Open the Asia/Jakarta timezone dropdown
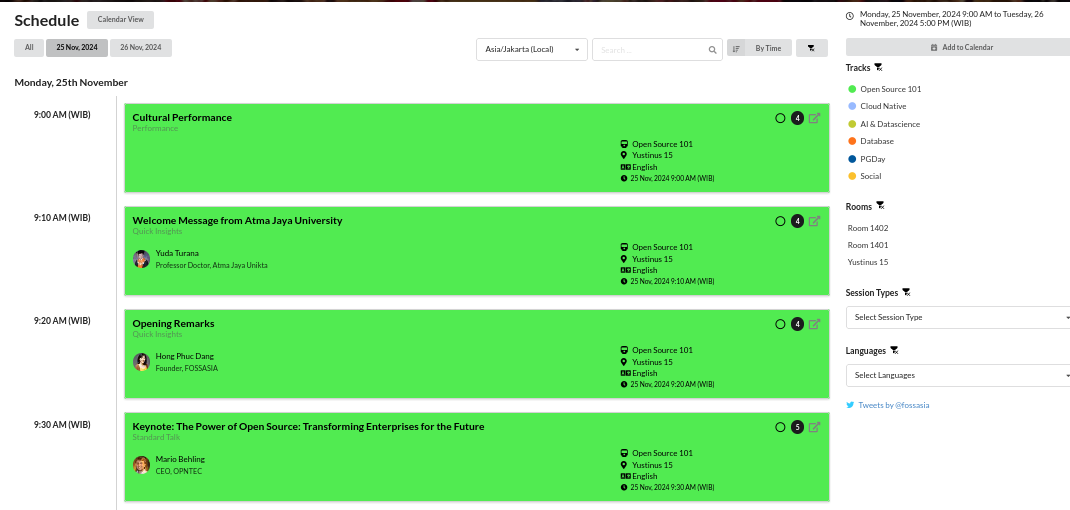The width and height of the screenshot is (1070, 510). tap(531, 49)
